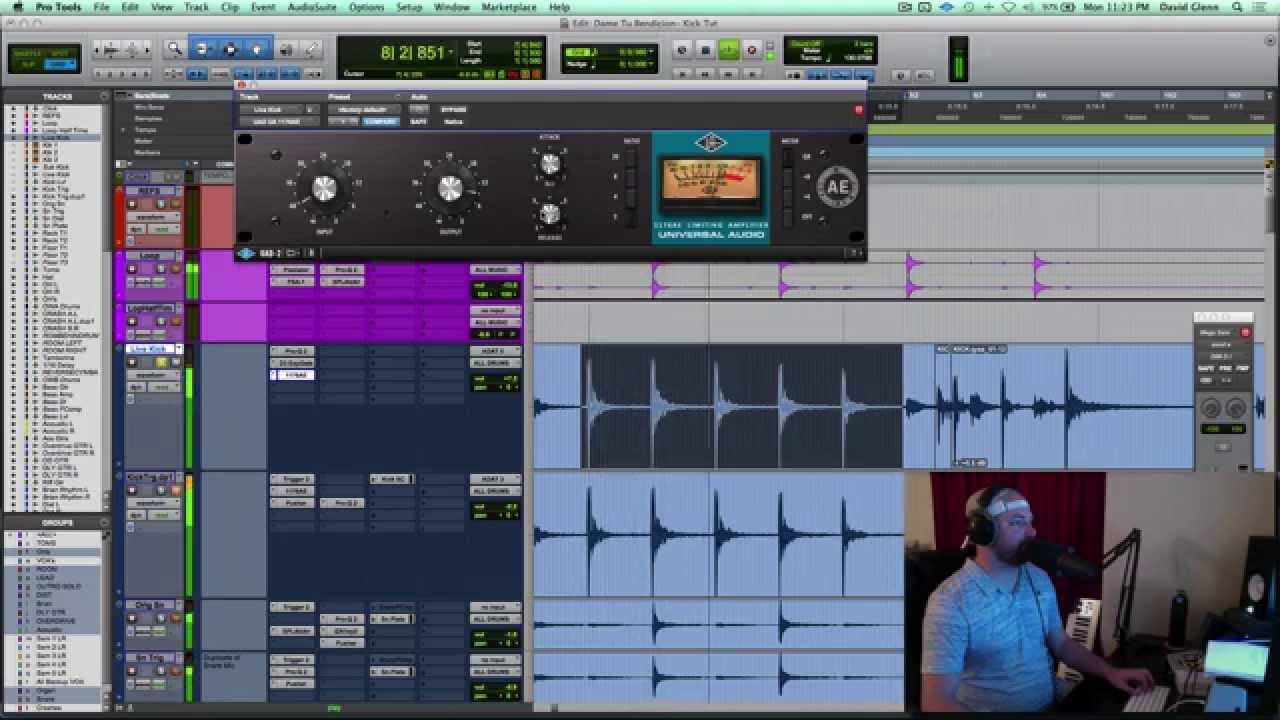Viewport: 1280px width, 720px height.
Task: Open Kick SC send on Kick Trig
Action: tap(392, 479)
